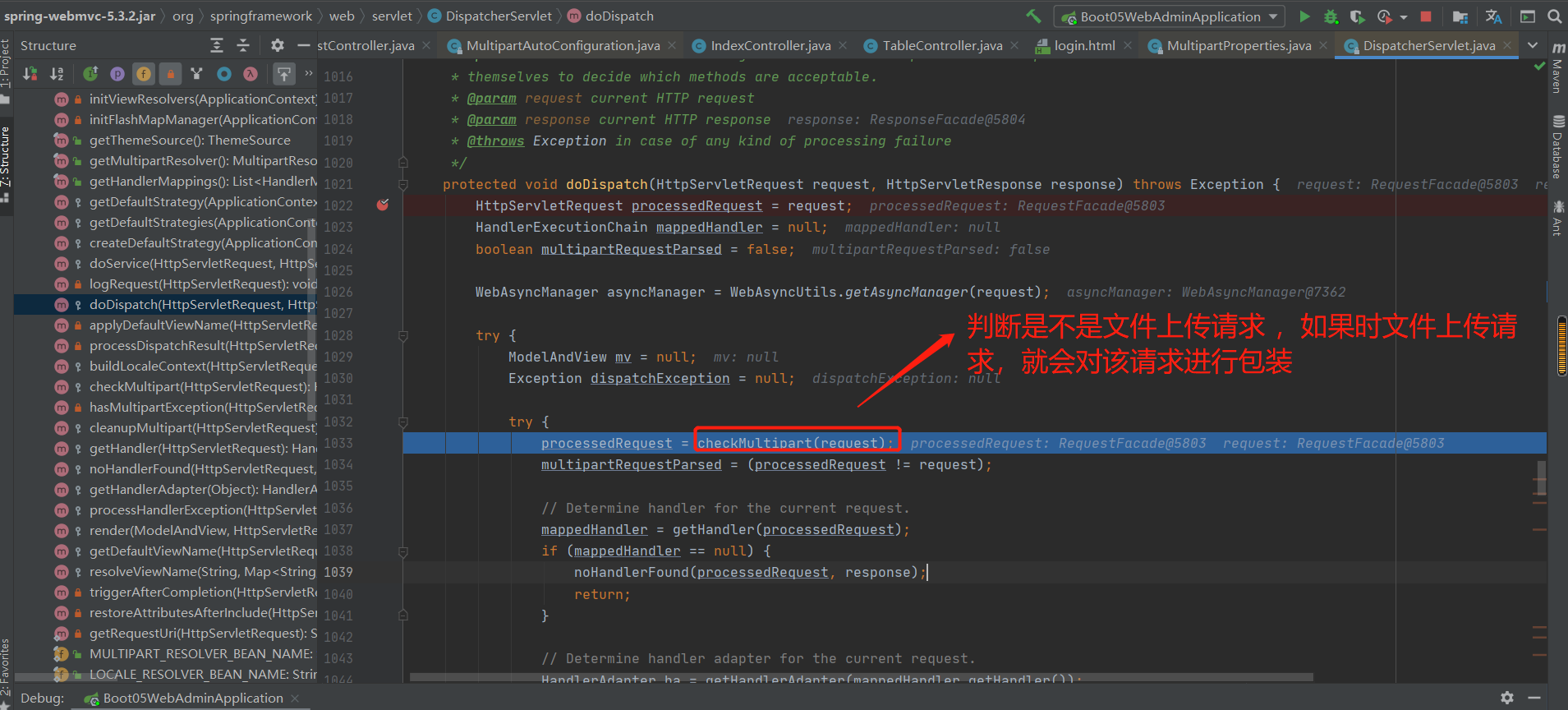Show more Structure toolbar actions chevron
This screenshot has width=1568, height=710.
click(x=309, y=73)
